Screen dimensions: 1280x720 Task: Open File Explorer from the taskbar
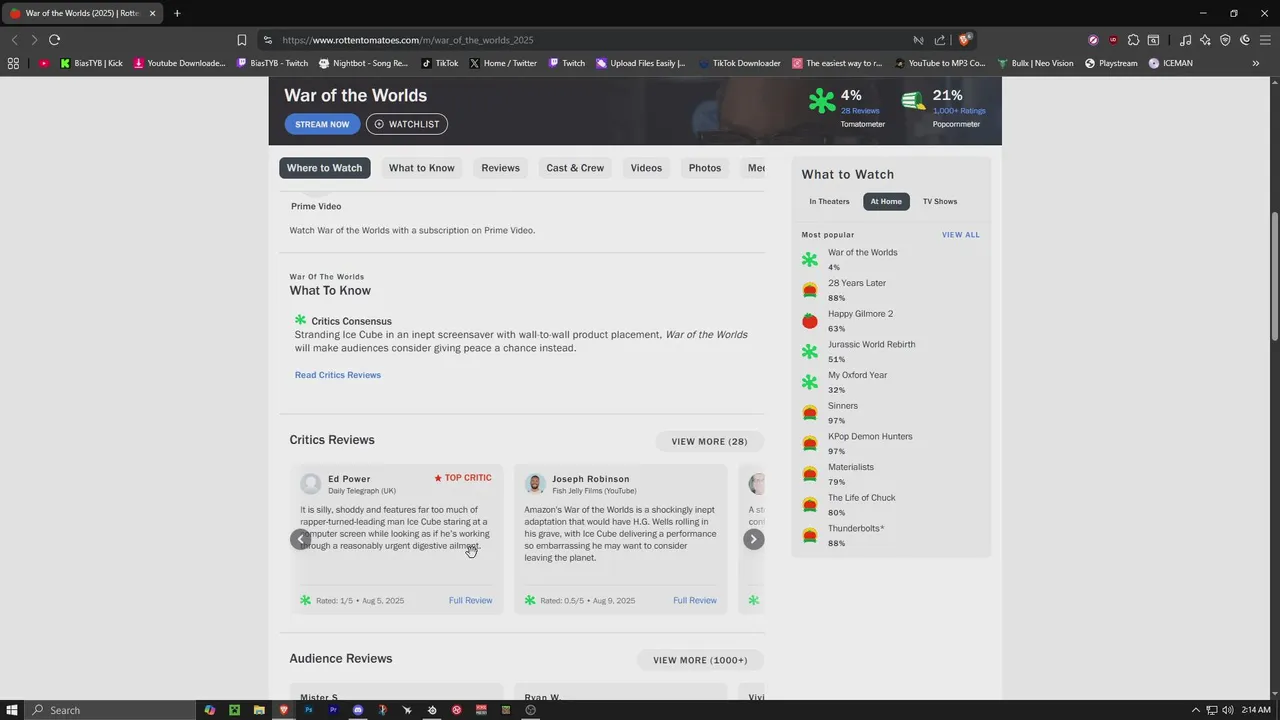(259, 710)
